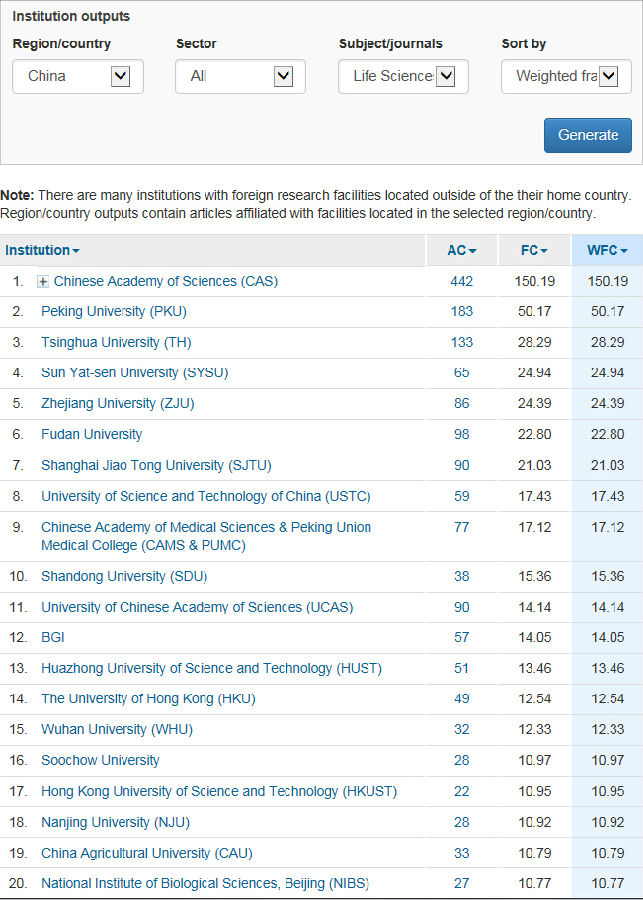Click article count 133 for Tsinghua University
The height and width of the screenshot is (900, 643).
462,343
